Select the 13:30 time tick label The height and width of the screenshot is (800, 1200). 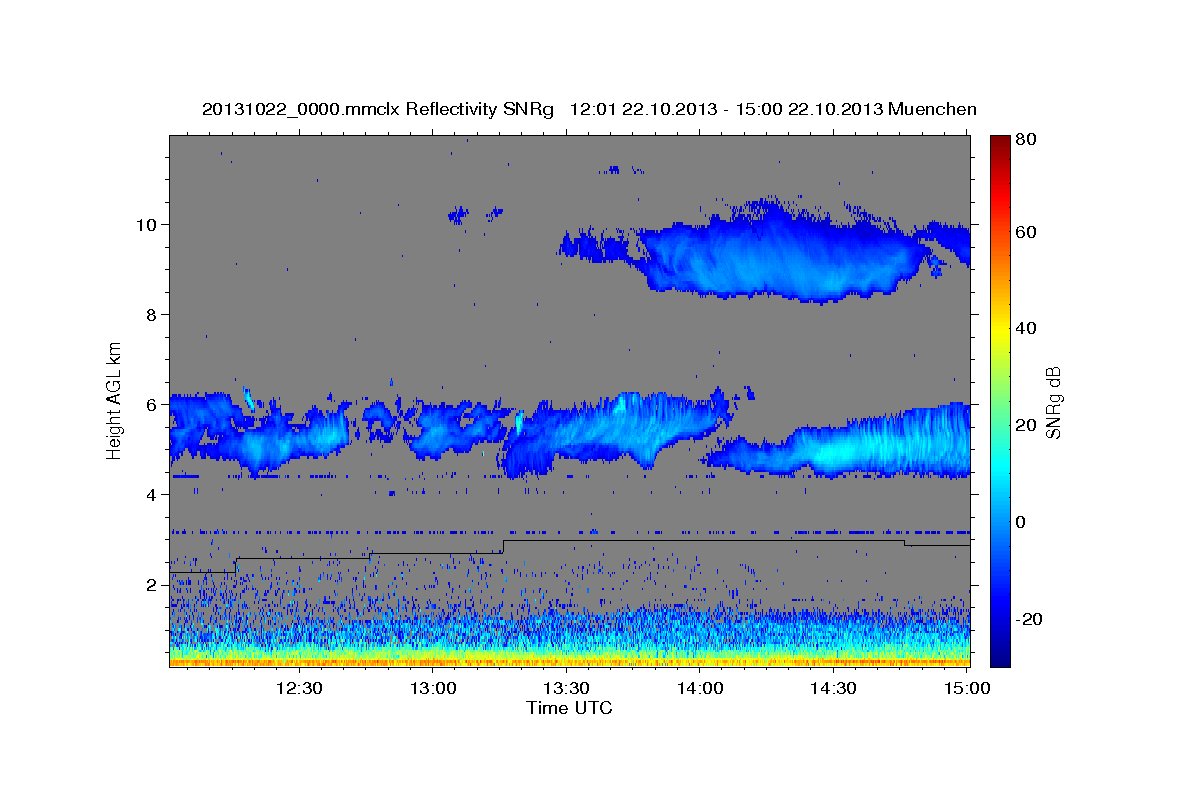(566, 688)
